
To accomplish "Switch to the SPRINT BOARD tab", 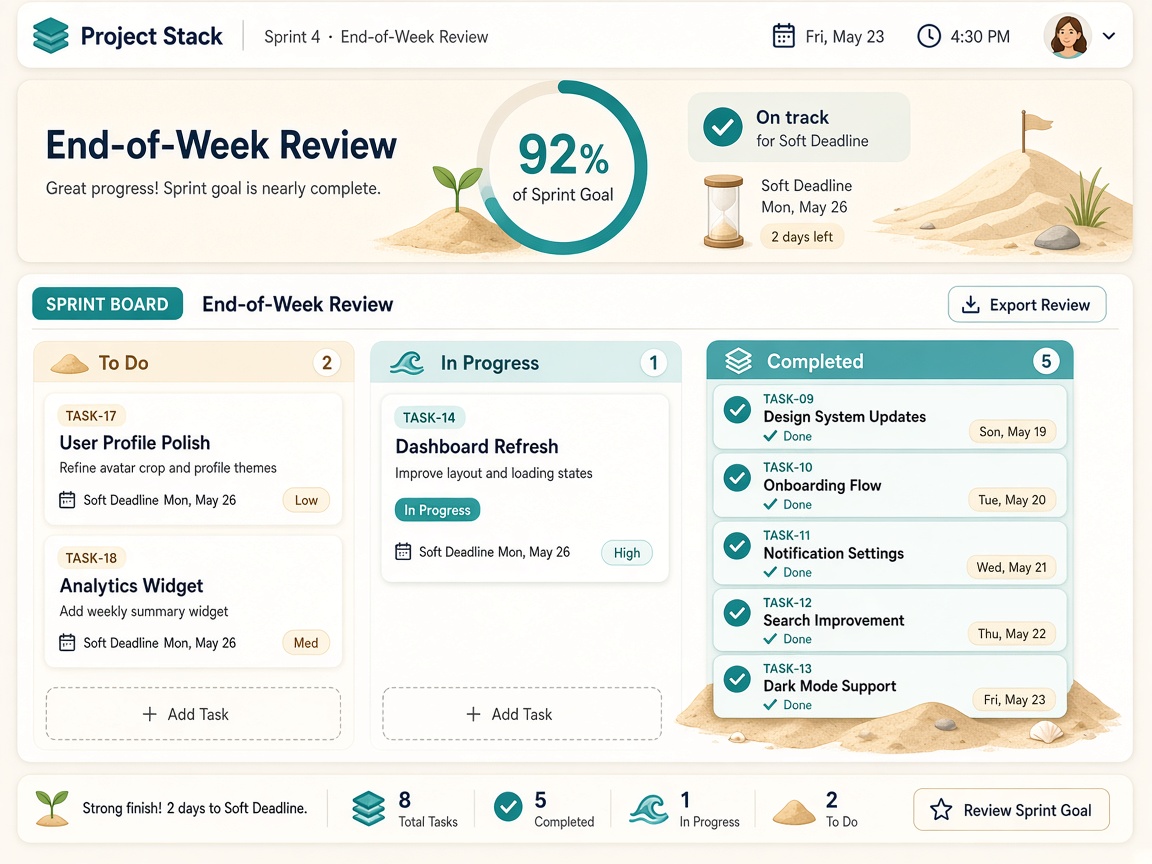I will (x=107, y=304).
